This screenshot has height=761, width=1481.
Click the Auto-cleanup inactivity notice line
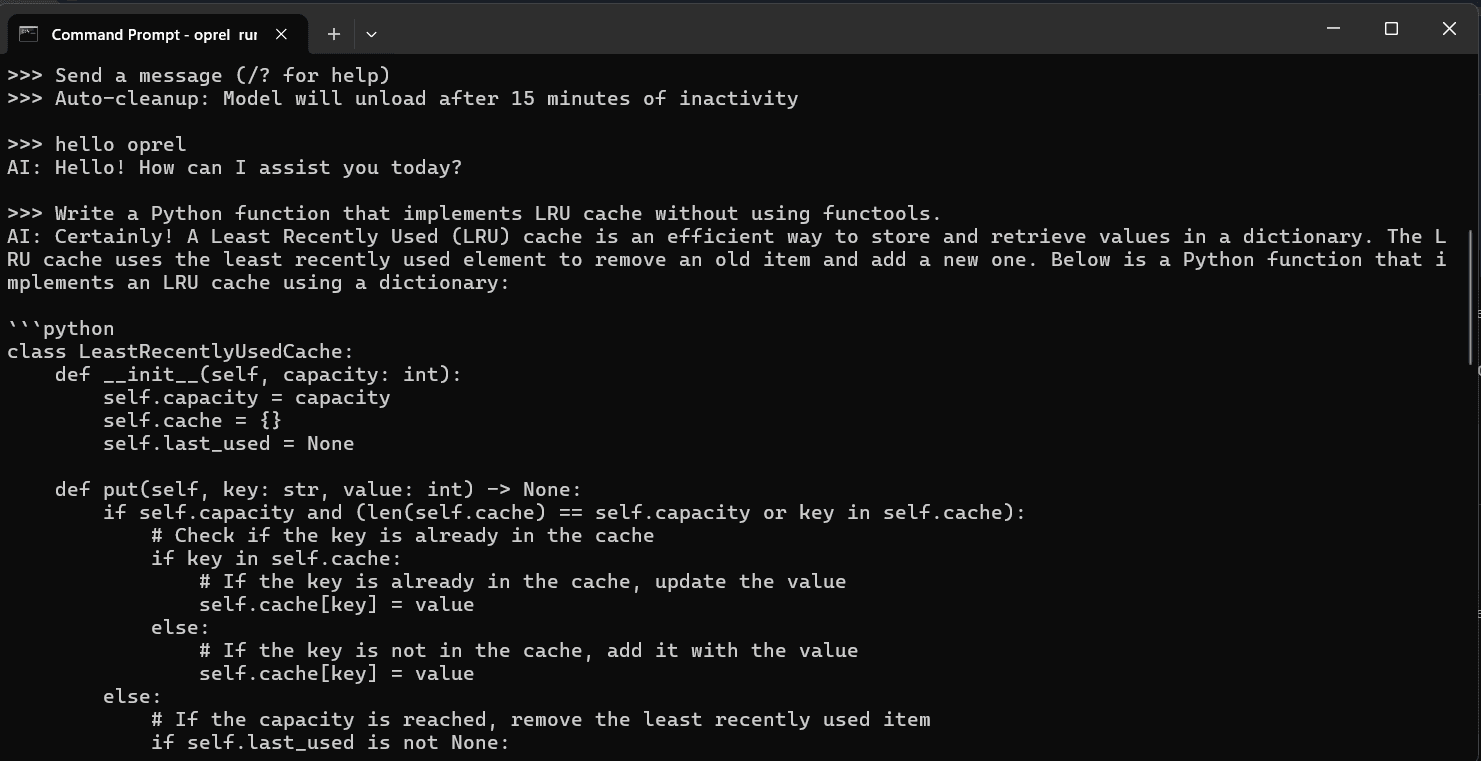400,98
